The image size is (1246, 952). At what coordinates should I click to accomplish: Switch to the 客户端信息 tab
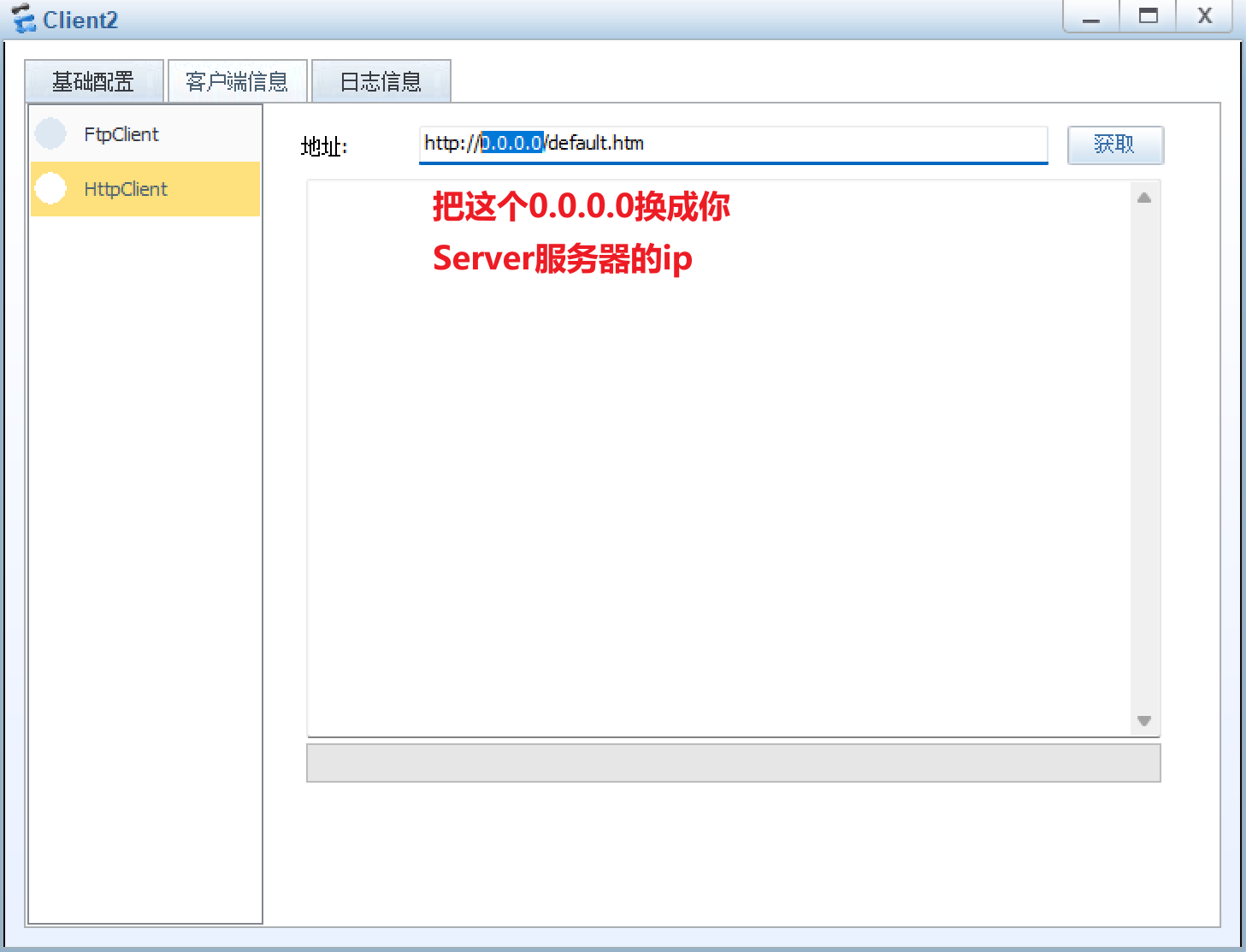pos(237,81)
